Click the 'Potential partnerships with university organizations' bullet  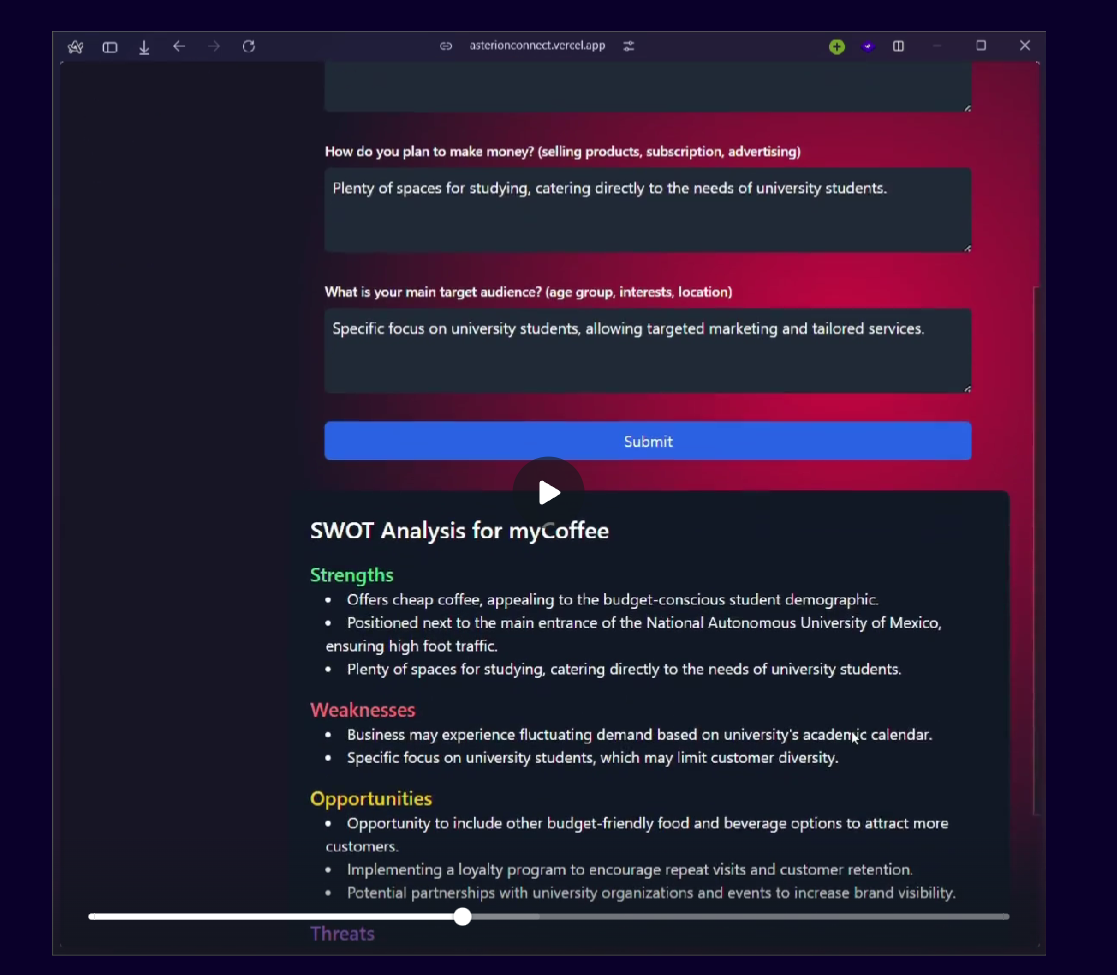click(x=651, y=893)
